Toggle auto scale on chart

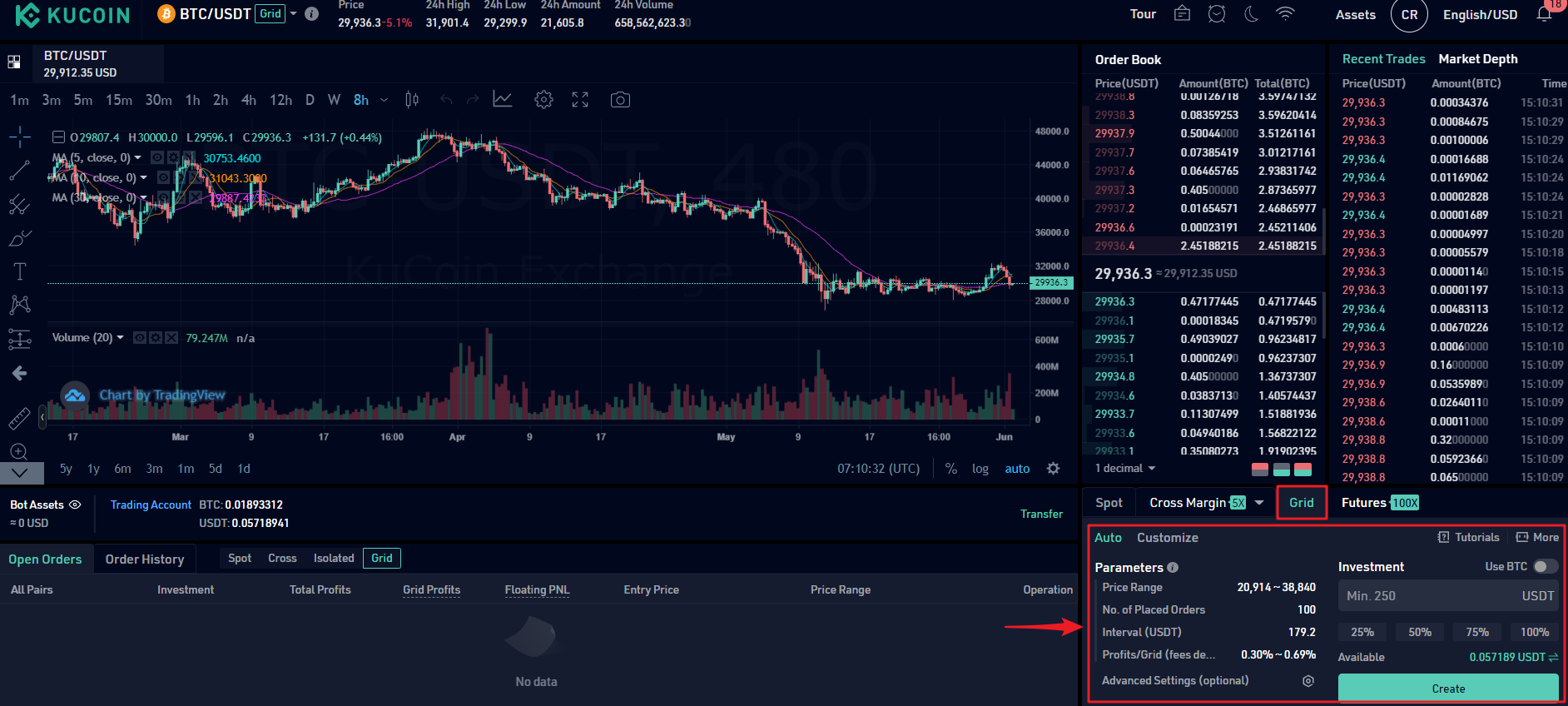coord(1017,469)
